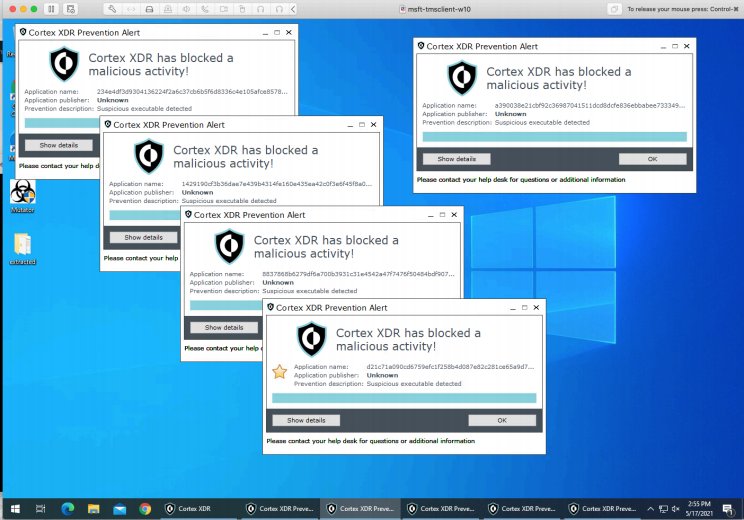Click help desk message in d21c71a0 alert

371,441
